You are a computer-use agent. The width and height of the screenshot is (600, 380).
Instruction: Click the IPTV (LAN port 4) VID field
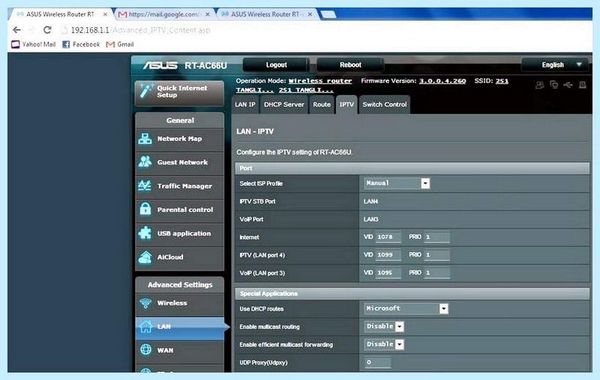pos(388,255)
